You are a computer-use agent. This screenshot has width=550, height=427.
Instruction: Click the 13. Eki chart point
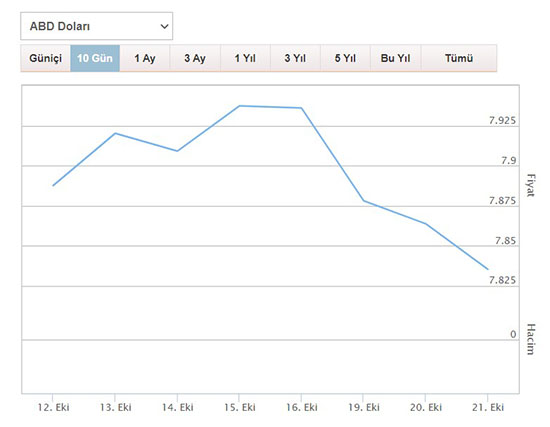(x=115, y=133)
